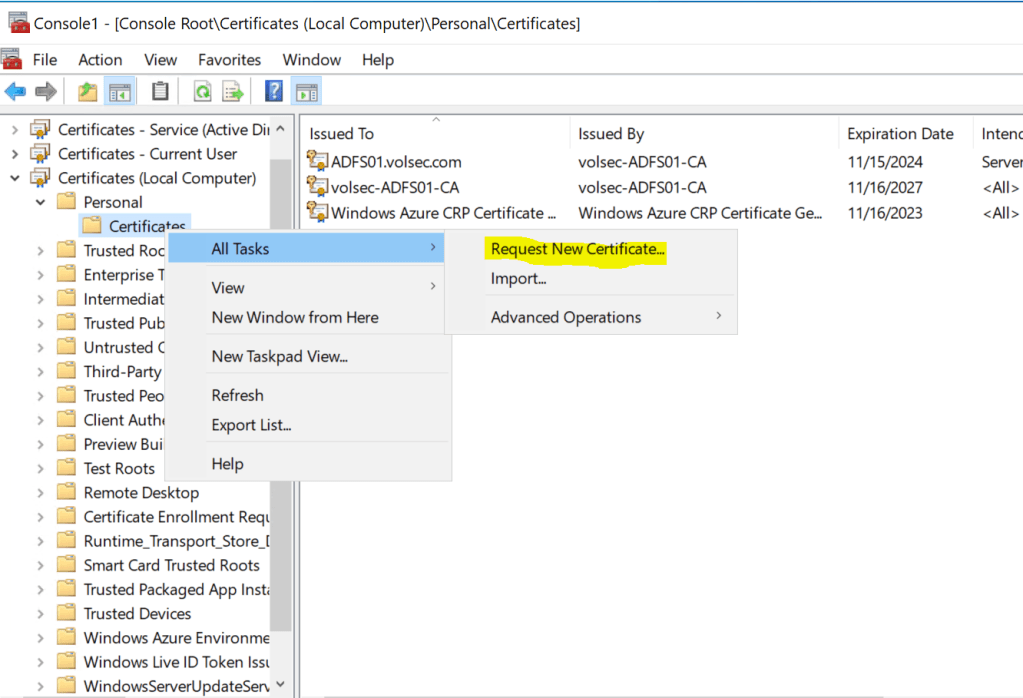This screenshot has width=1023, height=698.
Task: Click the Back arrow toolbar icon
Action: pos(15,92)
